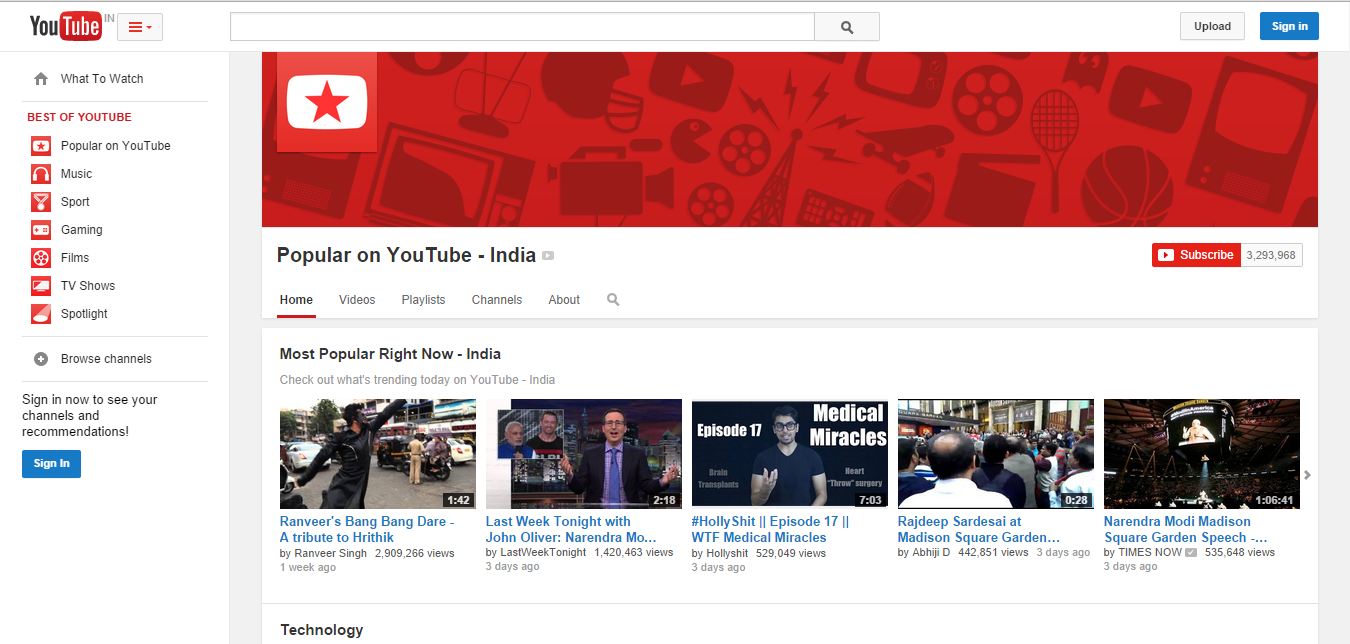This screenshot has width=1350, height=644.
Task: Click the Sport trophy icon
Action: click(x=41, y=202)
